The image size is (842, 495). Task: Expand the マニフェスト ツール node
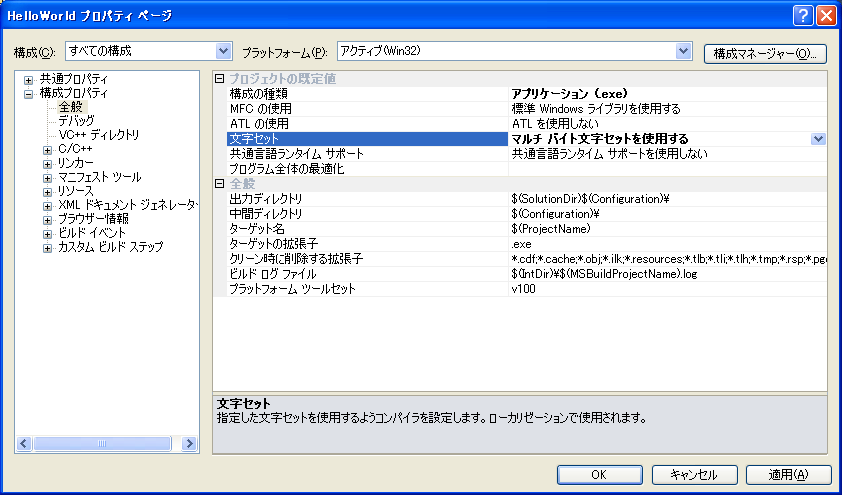48,177
